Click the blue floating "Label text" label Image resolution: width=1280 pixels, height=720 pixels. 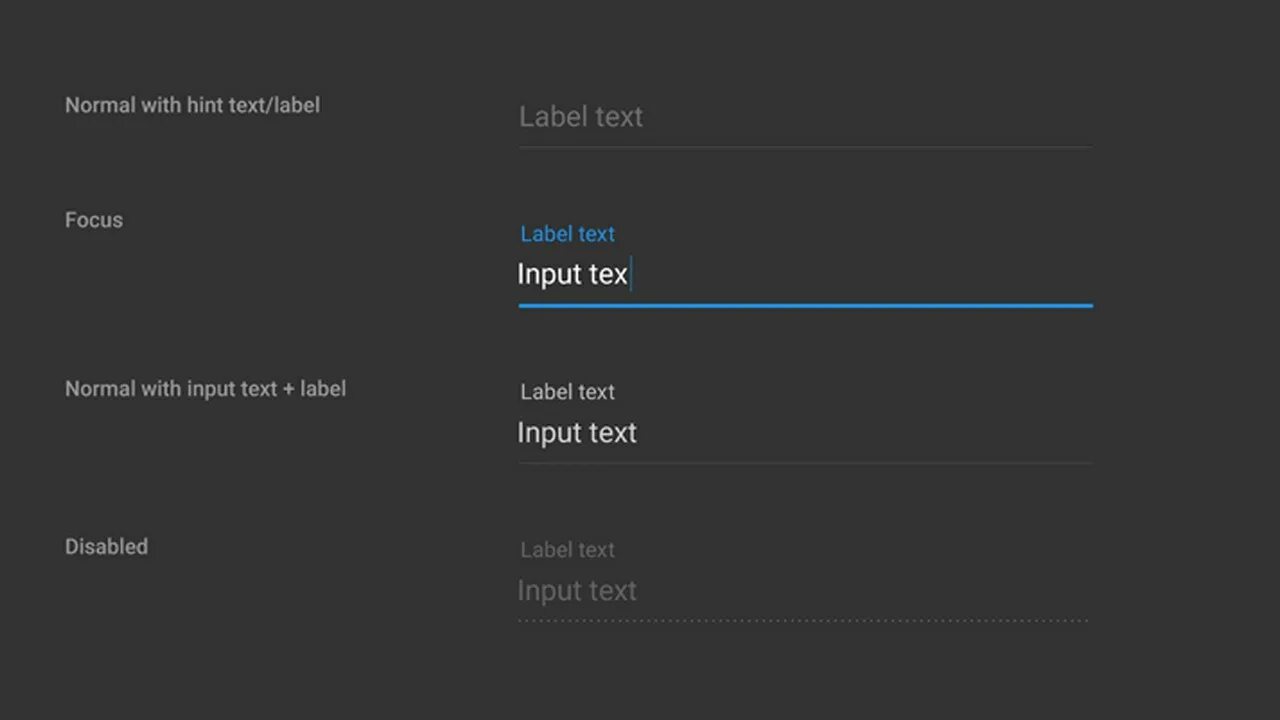coord(568,234)
